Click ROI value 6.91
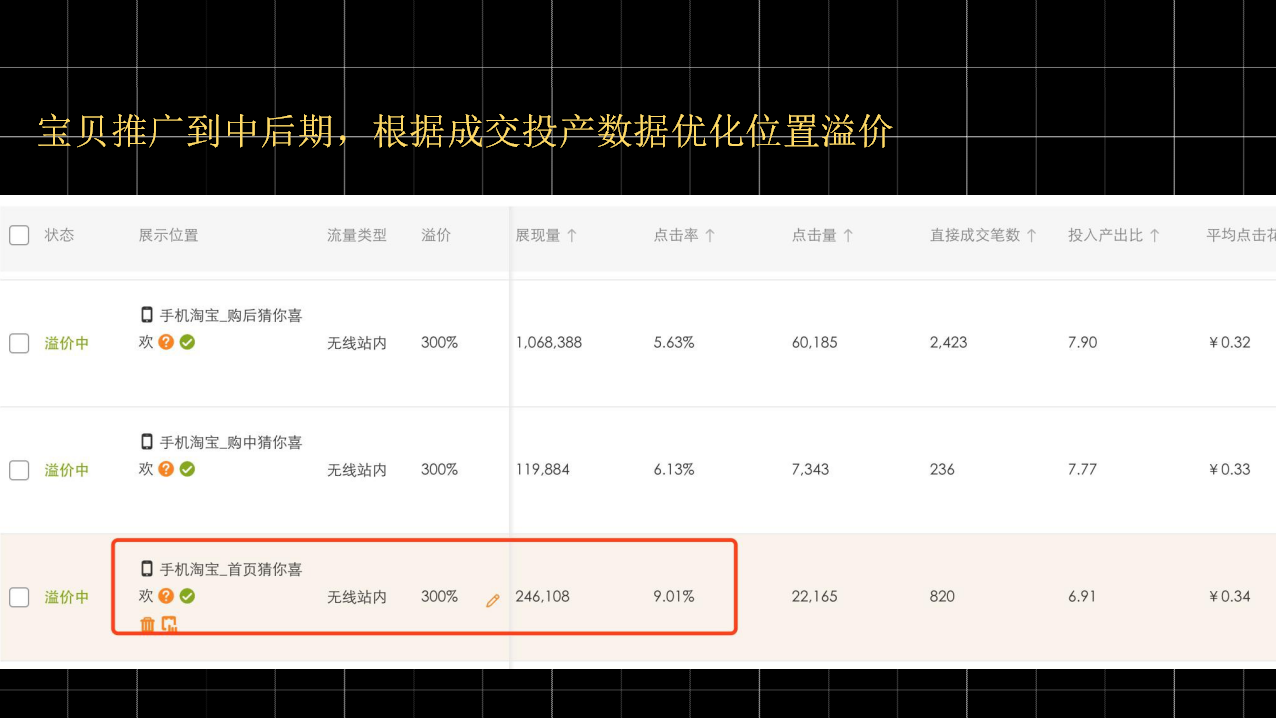This screenshot has width=1276, height=718. [x=1082, y=596]
